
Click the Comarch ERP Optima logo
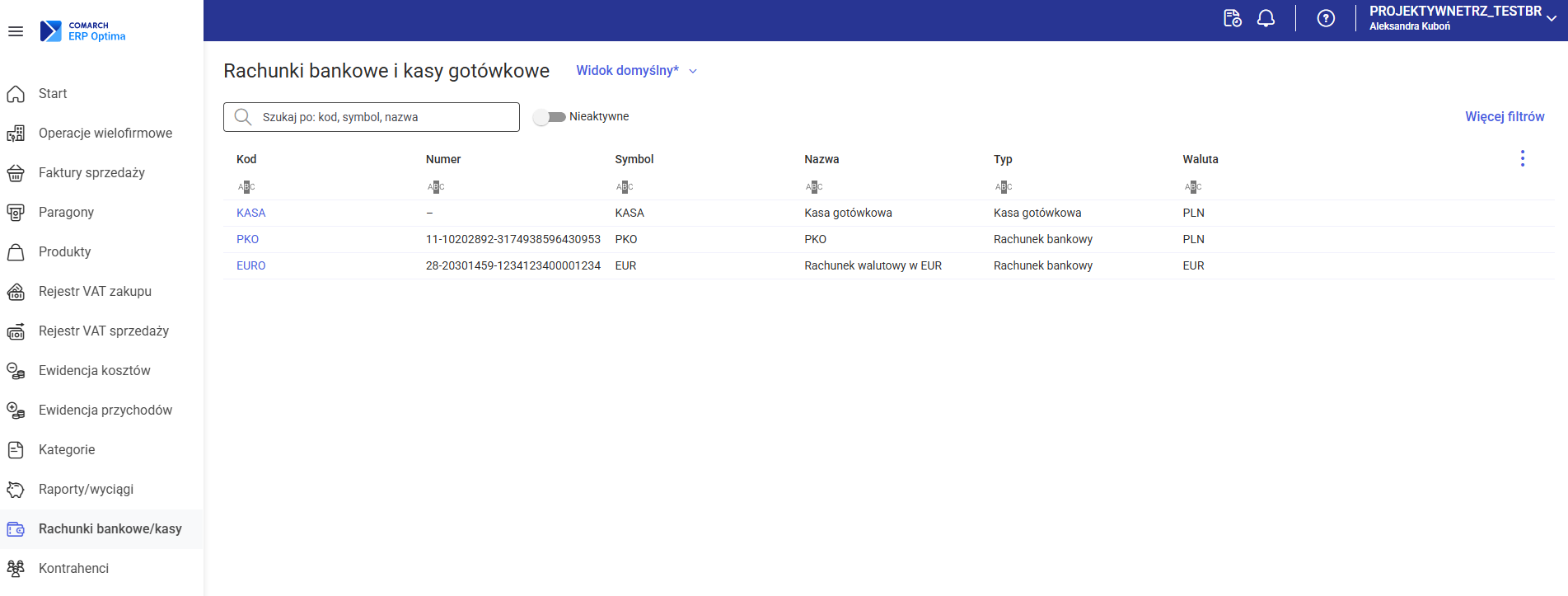click(83, 31)
